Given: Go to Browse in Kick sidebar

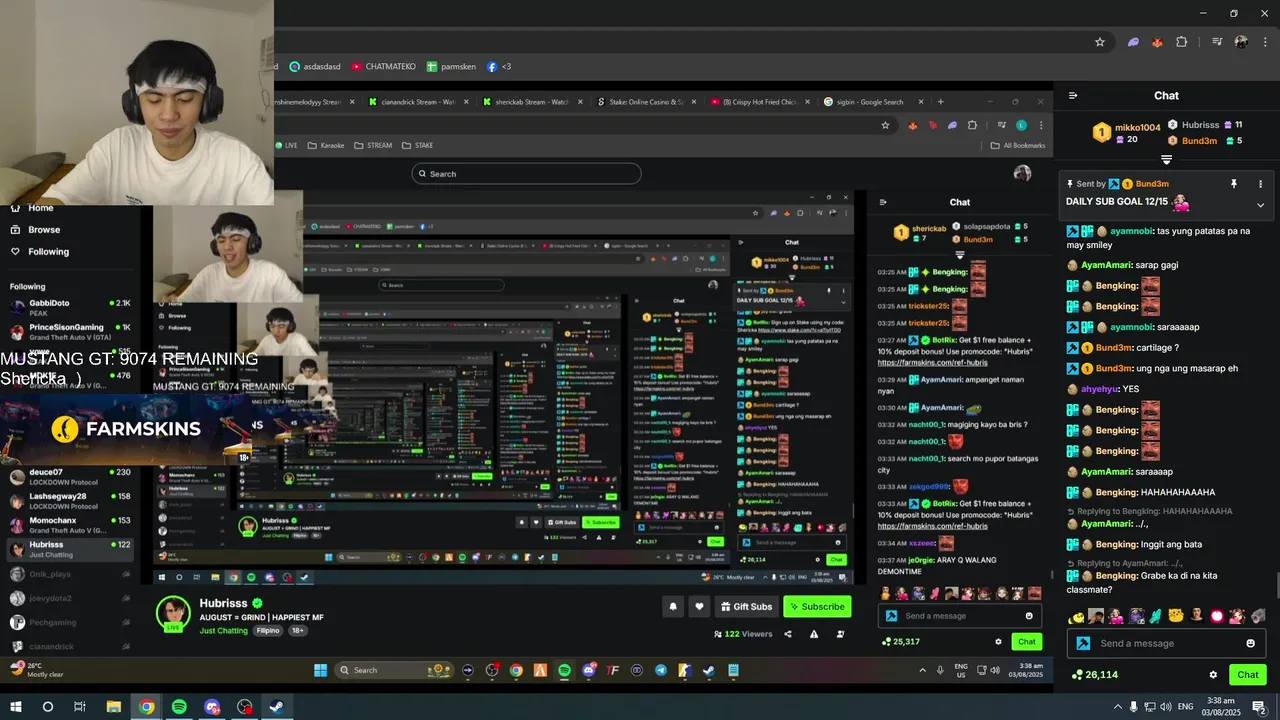Looking at the screenshot, I should 35,229.
